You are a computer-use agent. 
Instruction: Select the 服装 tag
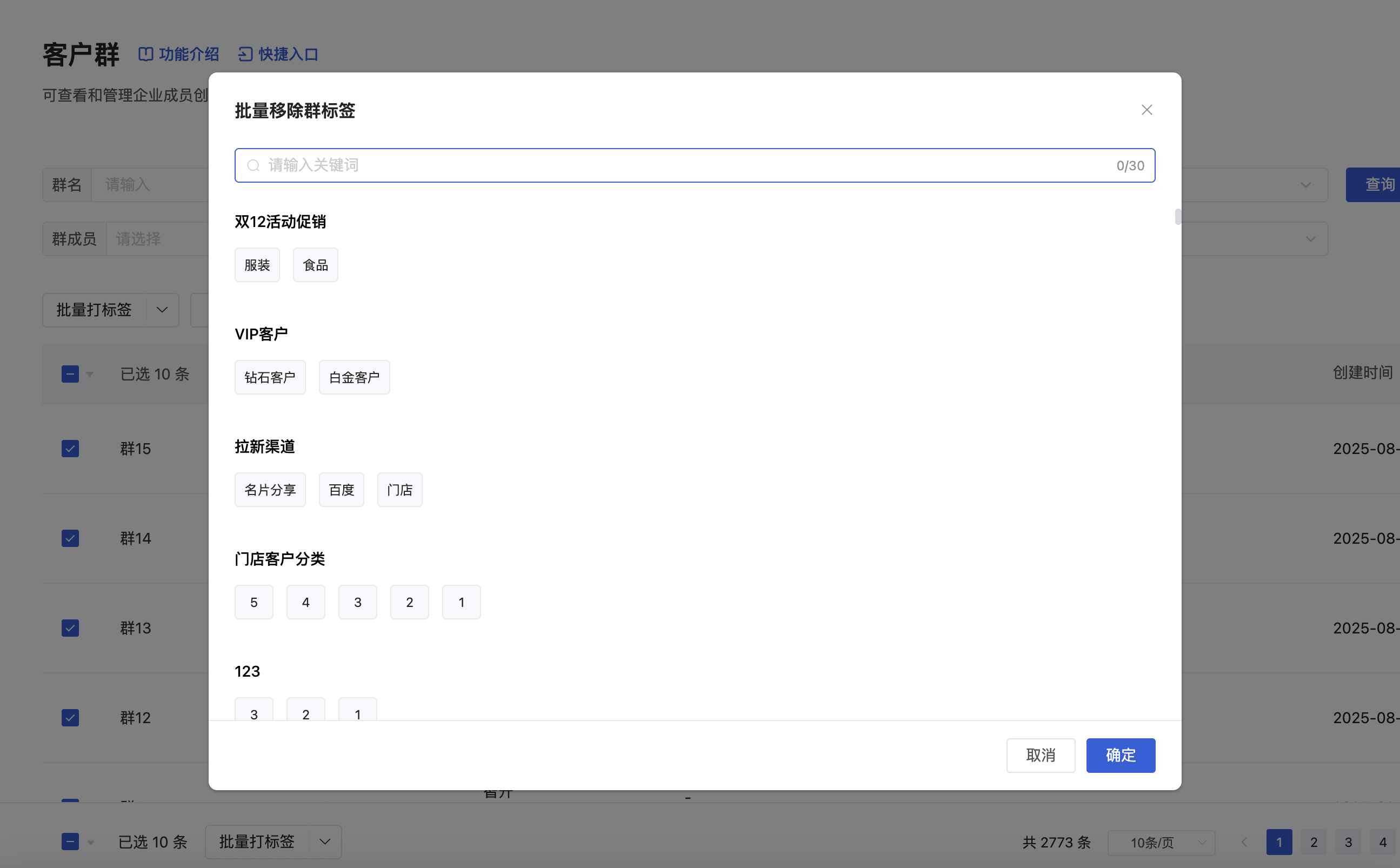[257, 265]
